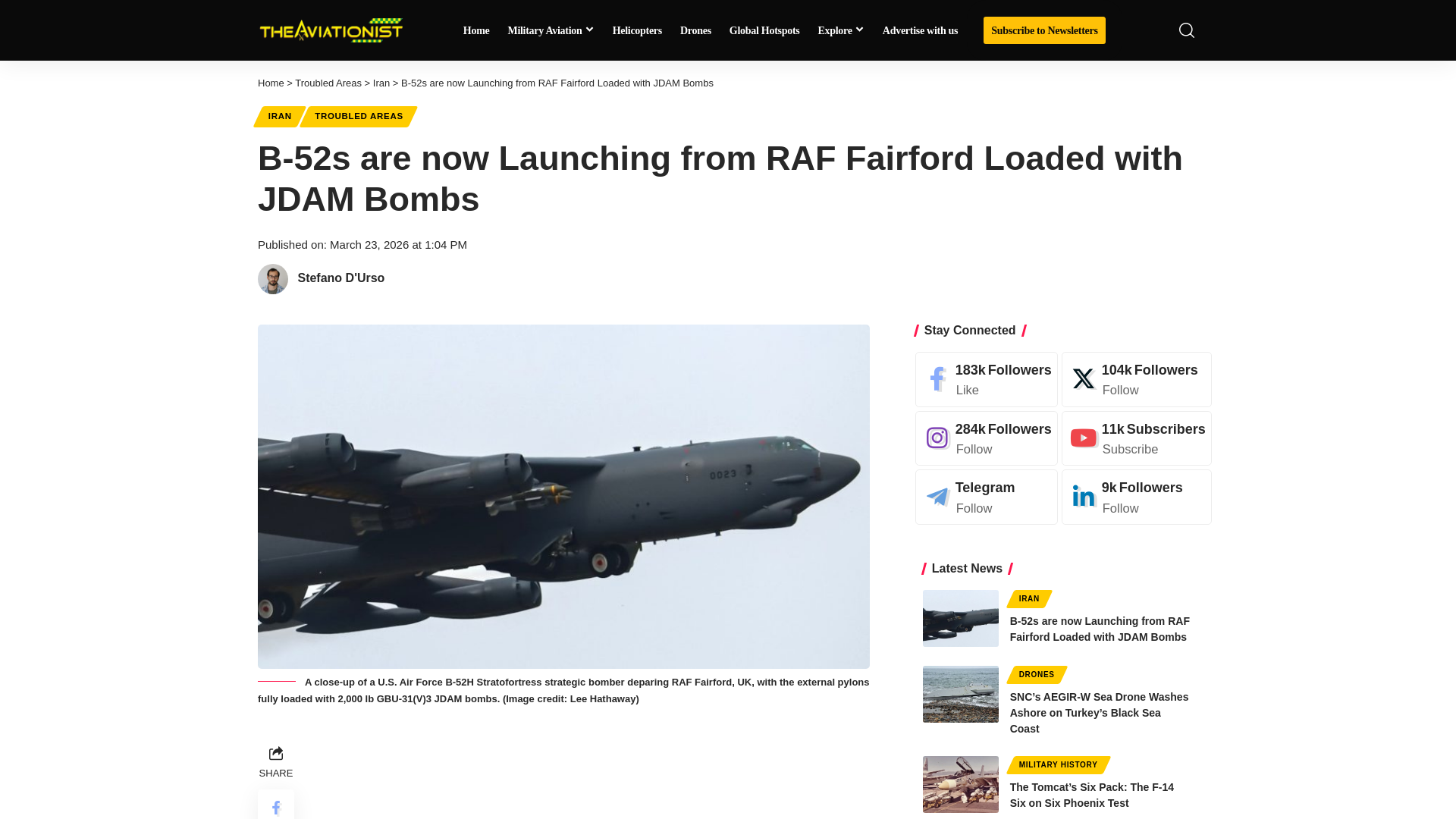Click the Explore menu label
Viewport: 1456px width, 819px height.
834,31
